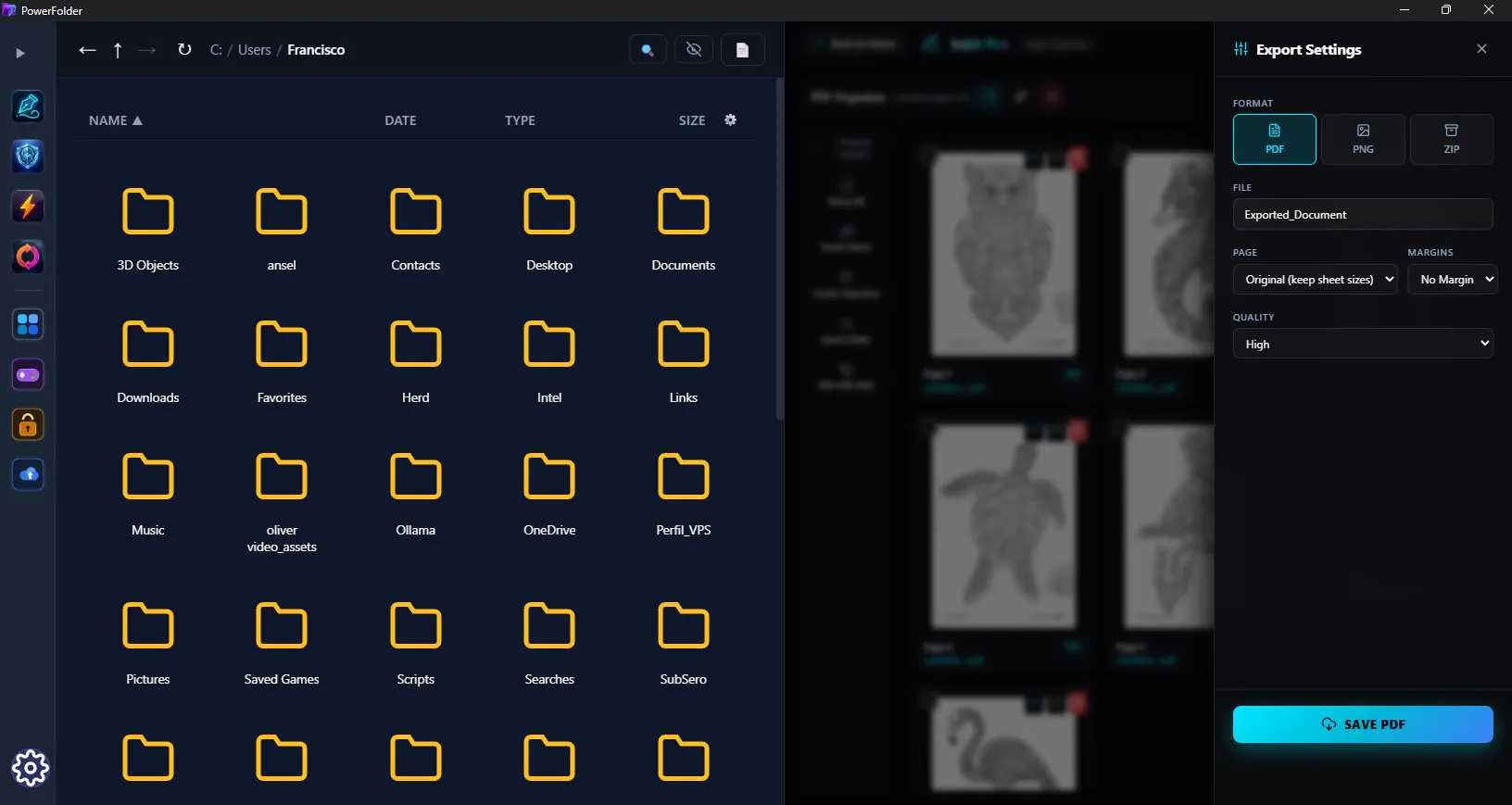
Task: Select the Downloads folder
Action: [148, 362]
